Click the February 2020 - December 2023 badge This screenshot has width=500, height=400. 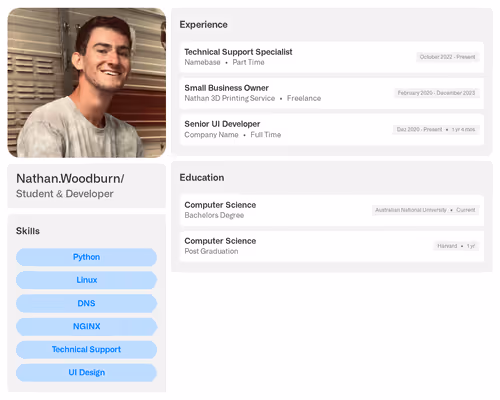tap(436, 93)
